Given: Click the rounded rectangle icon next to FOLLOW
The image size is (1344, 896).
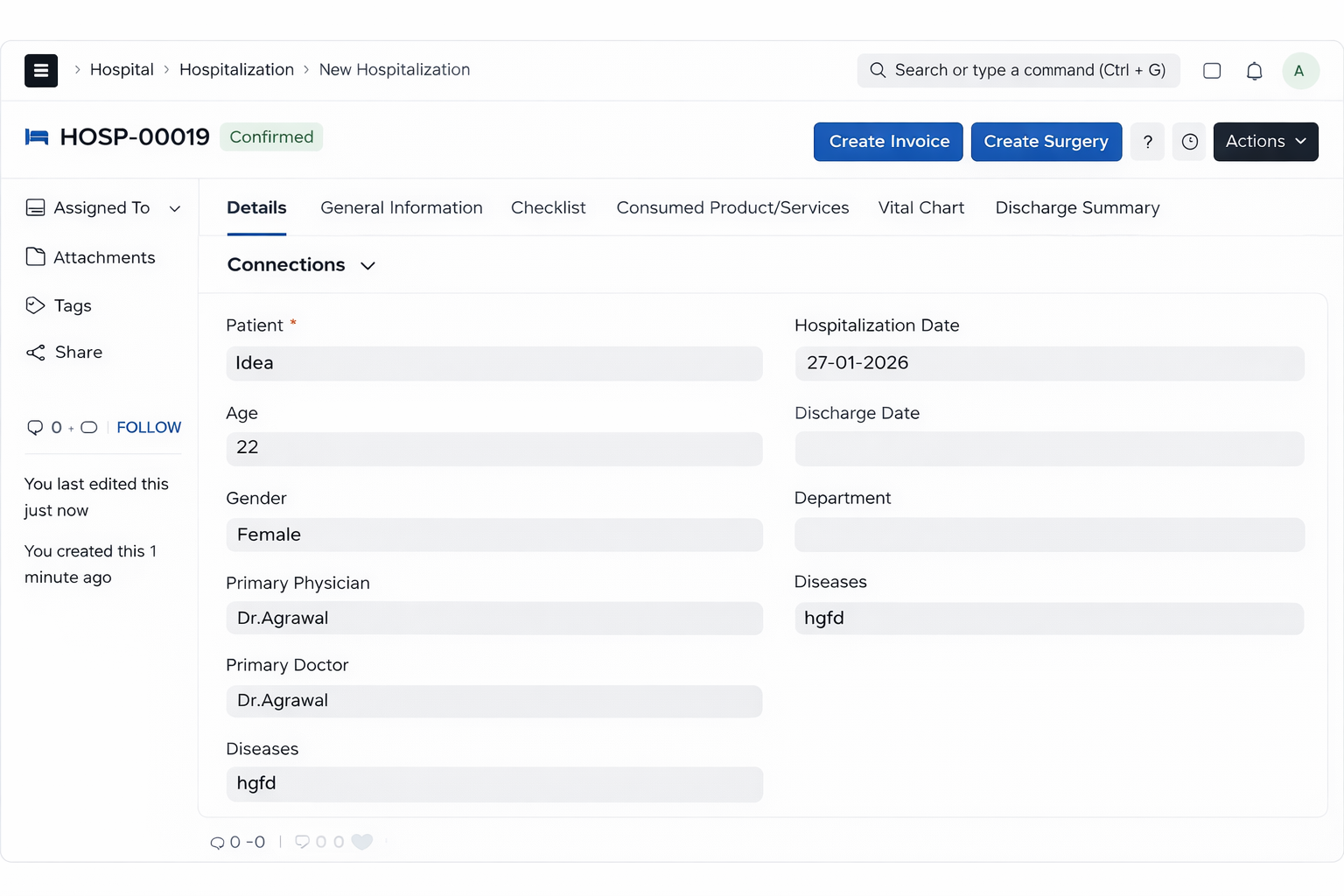Looking at the screenshot, I should (88, 427).
